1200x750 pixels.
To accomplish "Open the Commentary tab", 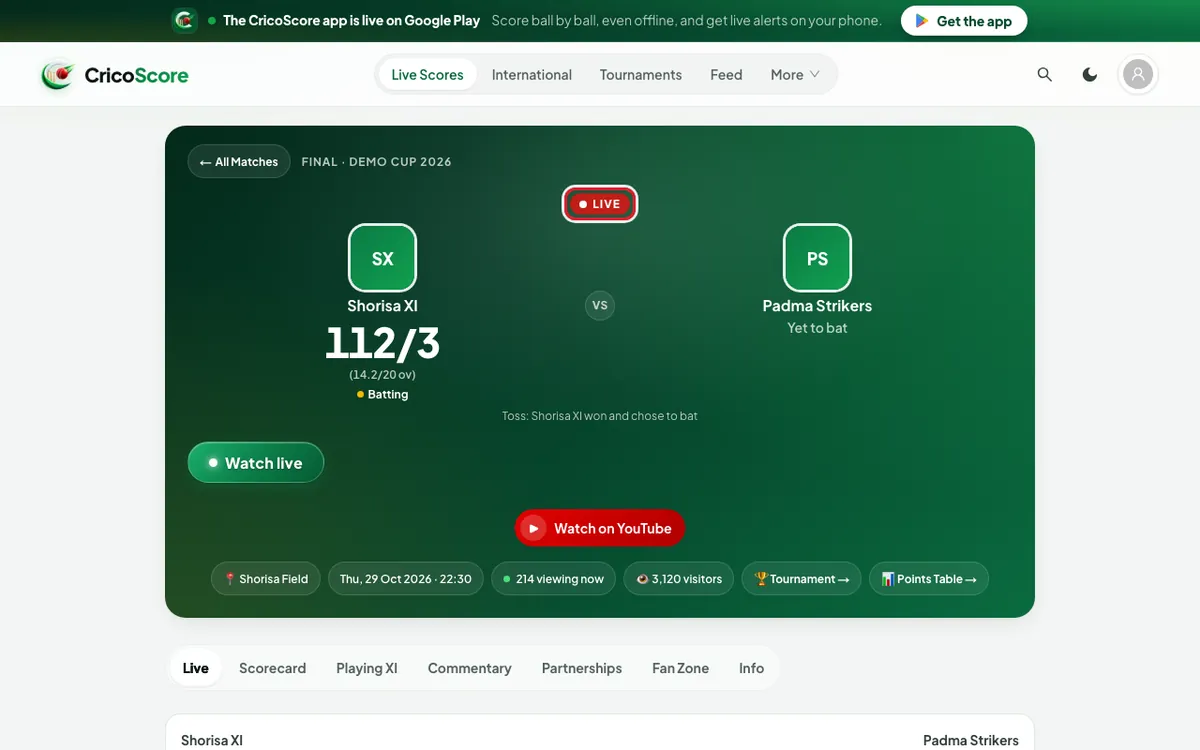I will (x=470, y=668).
